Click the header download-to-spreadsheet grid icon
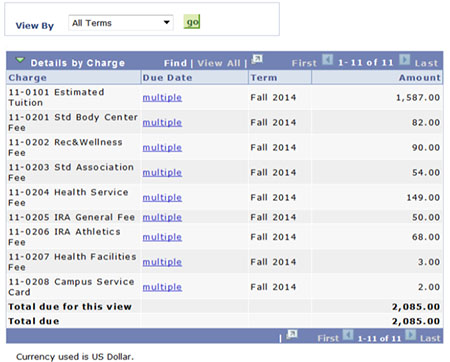This screenshot has height=362, width=450. pyautogui.click(x=257, y=59)
